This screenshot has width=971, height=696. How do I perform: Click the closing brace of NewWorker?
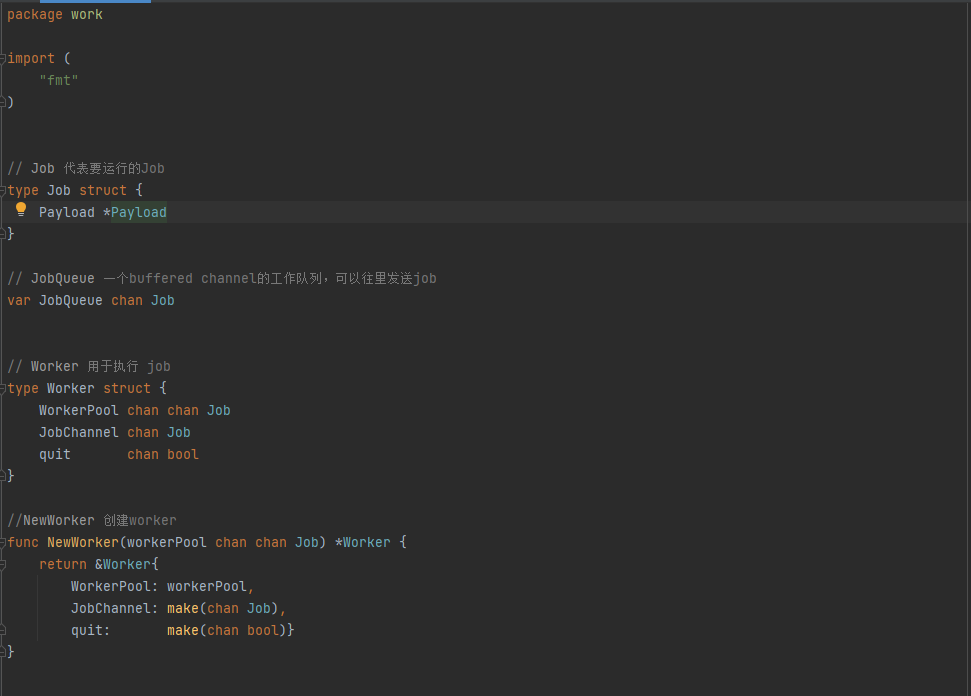click(11, 651)
